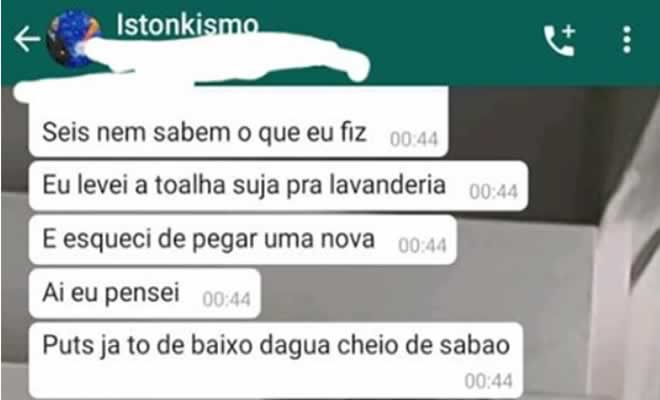
Task: Click timestamp on the last sabao message
Action: (488, 381)
